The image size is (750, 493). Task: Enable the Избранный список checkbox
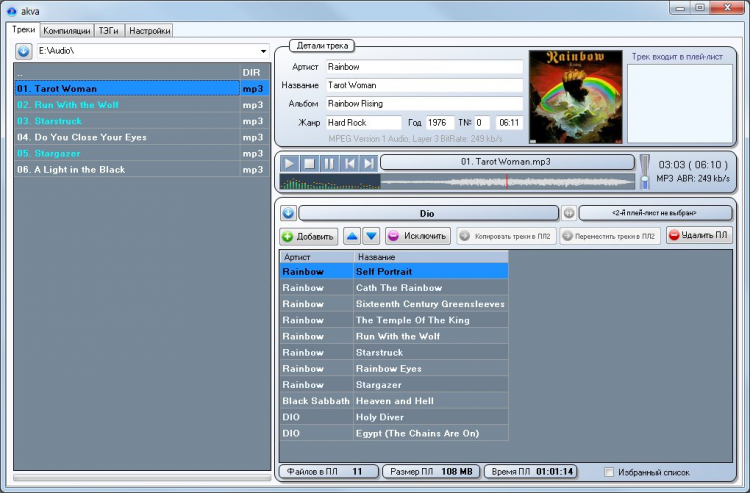pos(609,472)
